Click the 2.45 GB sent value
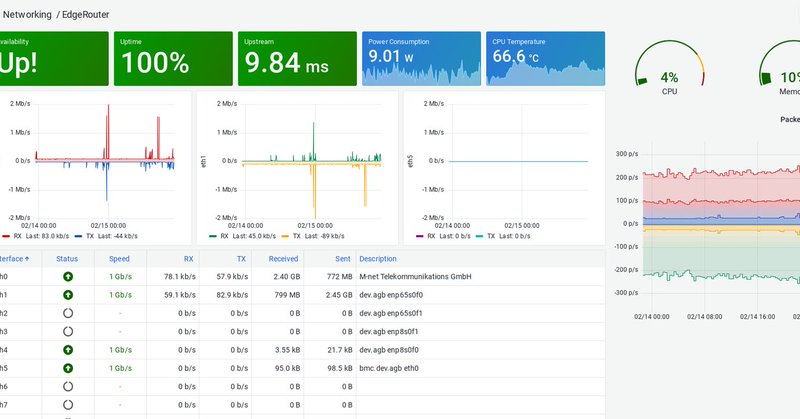This screenshot has width=800, height=419. tap(339, 295)
